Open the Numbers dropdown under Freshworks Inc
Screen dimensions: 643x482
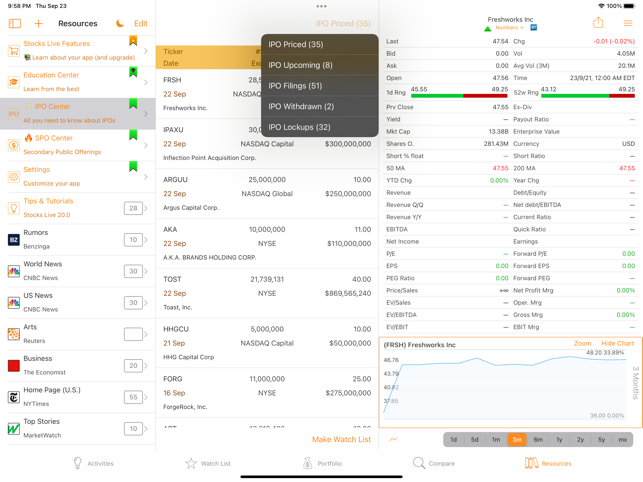point(509,27)
